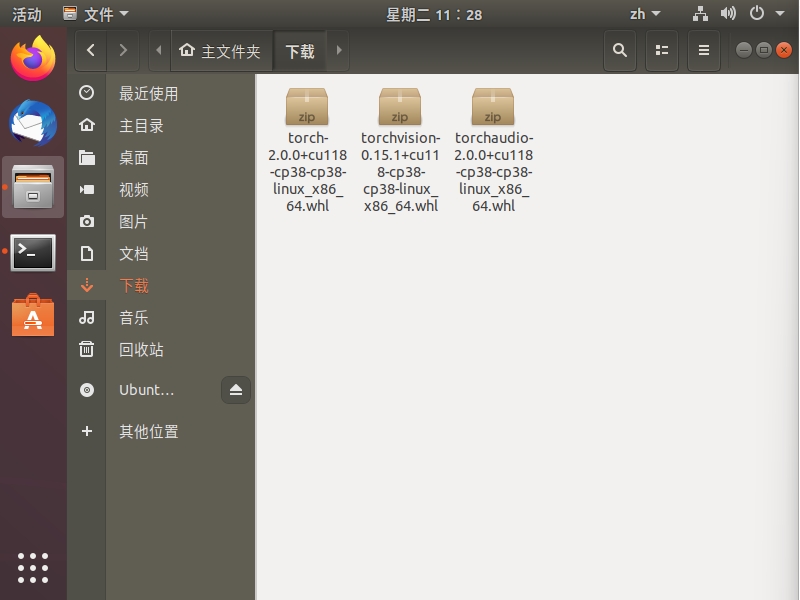Switch to list view layout
Screen dimensions: 800x600
point(661,50)
